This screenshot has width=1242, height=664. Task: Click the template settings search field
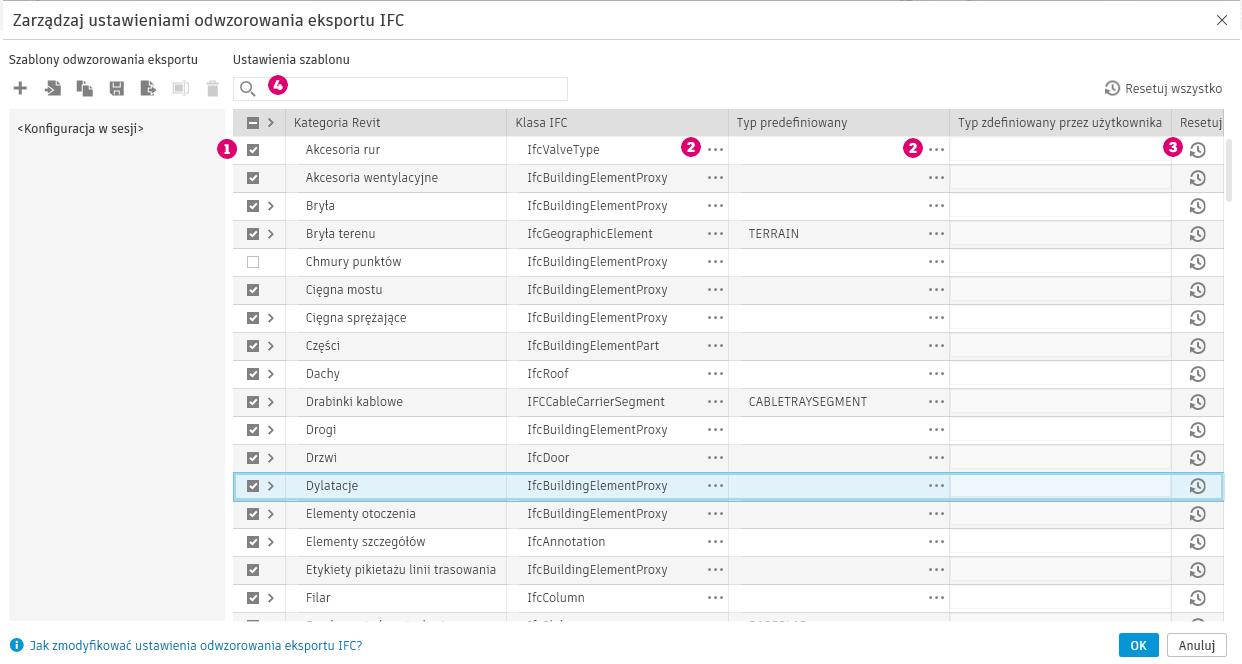[x=410, y=89]
